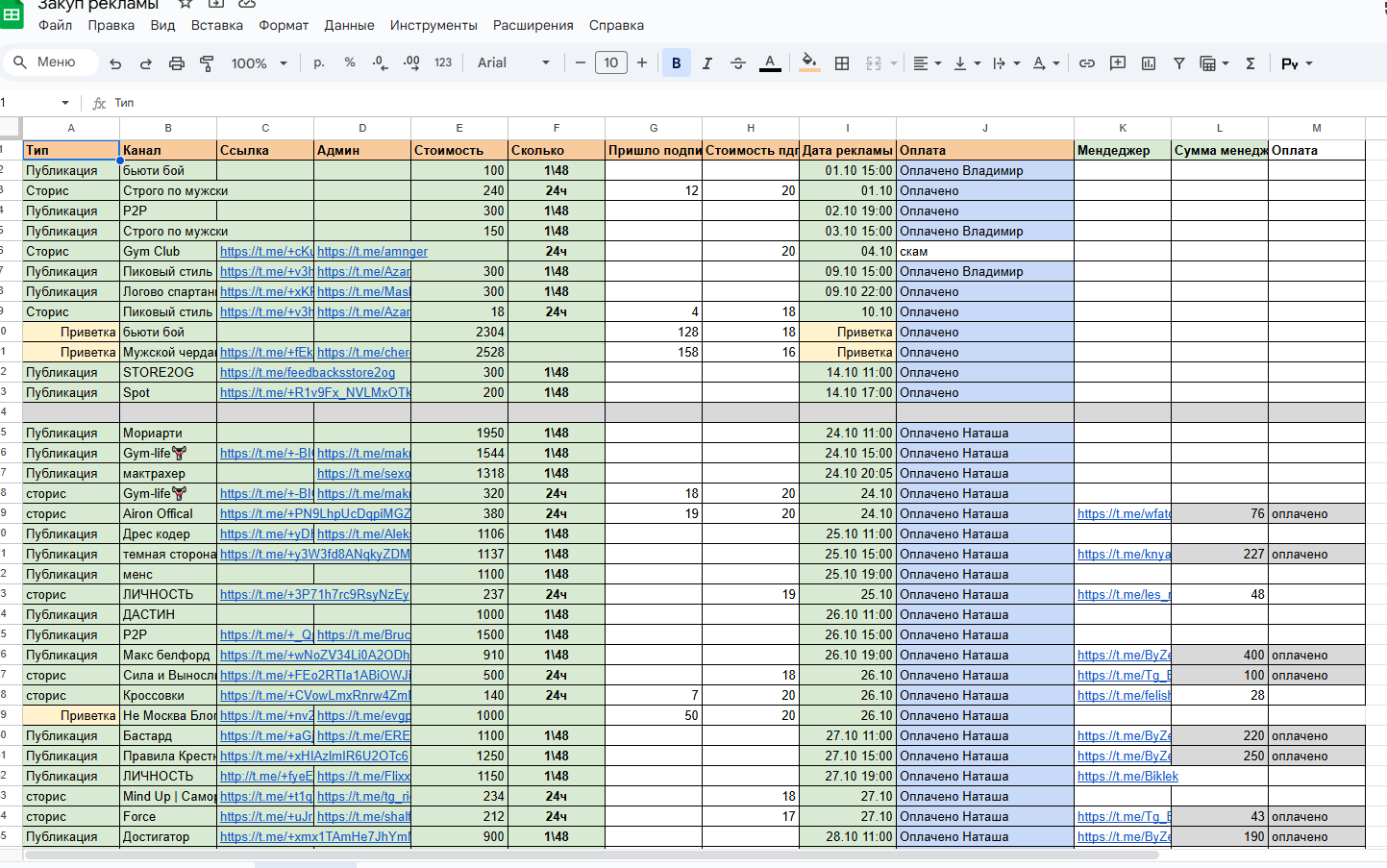Click the font size 10 field
Screen dimensions: 1387x868
(611, 62)
